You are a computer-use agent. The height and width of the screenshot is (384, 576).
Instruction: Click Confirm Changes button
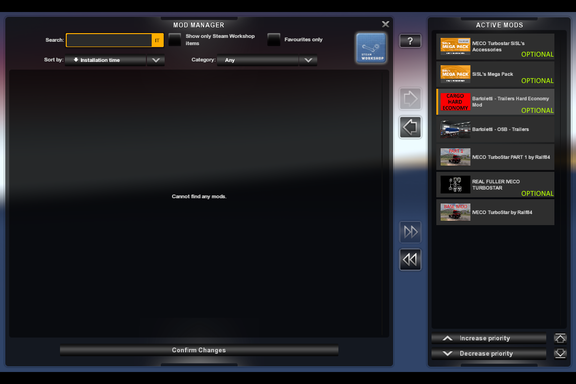(x=199, y=350)
